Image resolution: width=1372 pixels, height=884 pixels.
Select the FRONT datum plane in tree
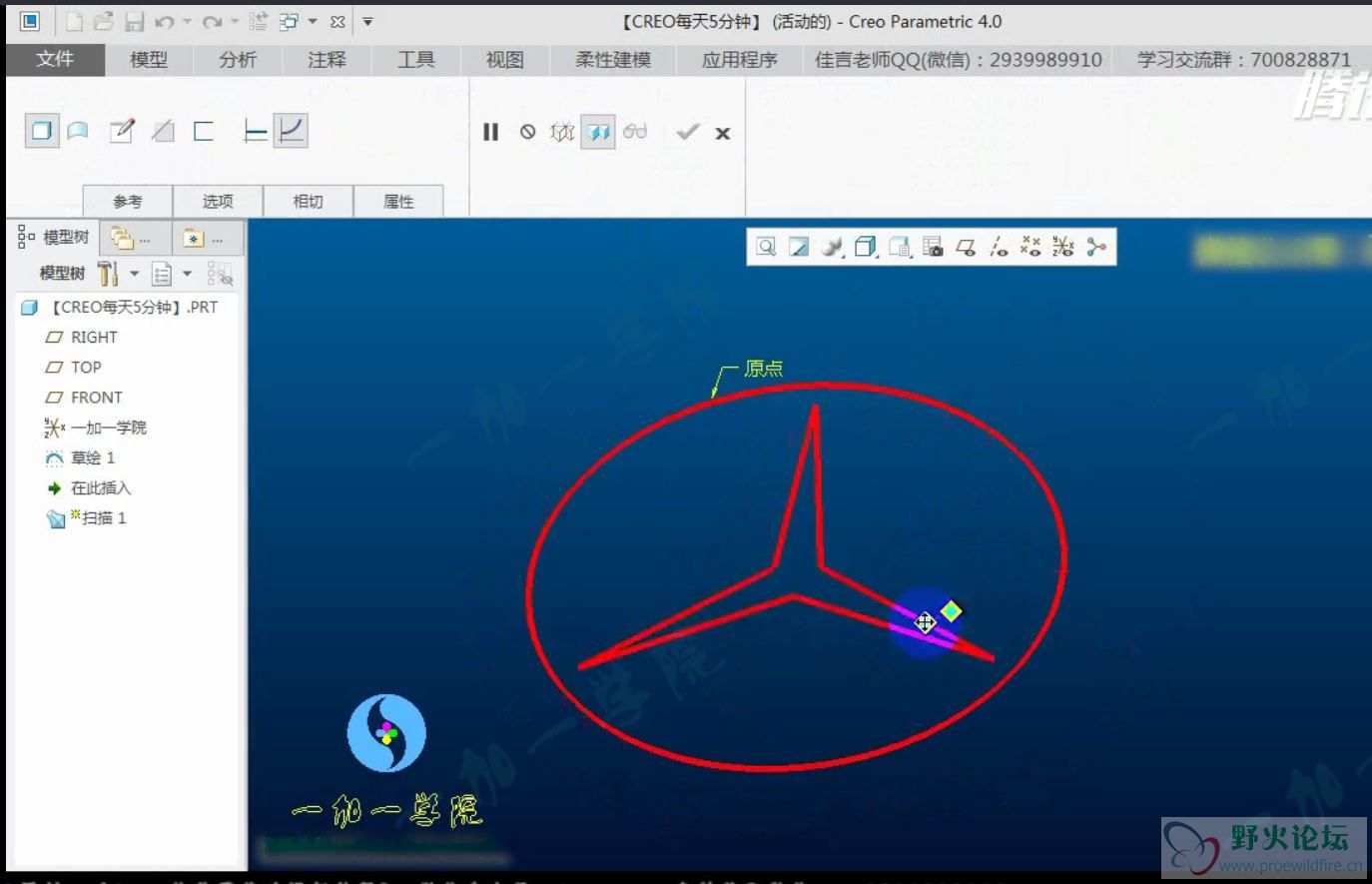(x=84, y=398)
